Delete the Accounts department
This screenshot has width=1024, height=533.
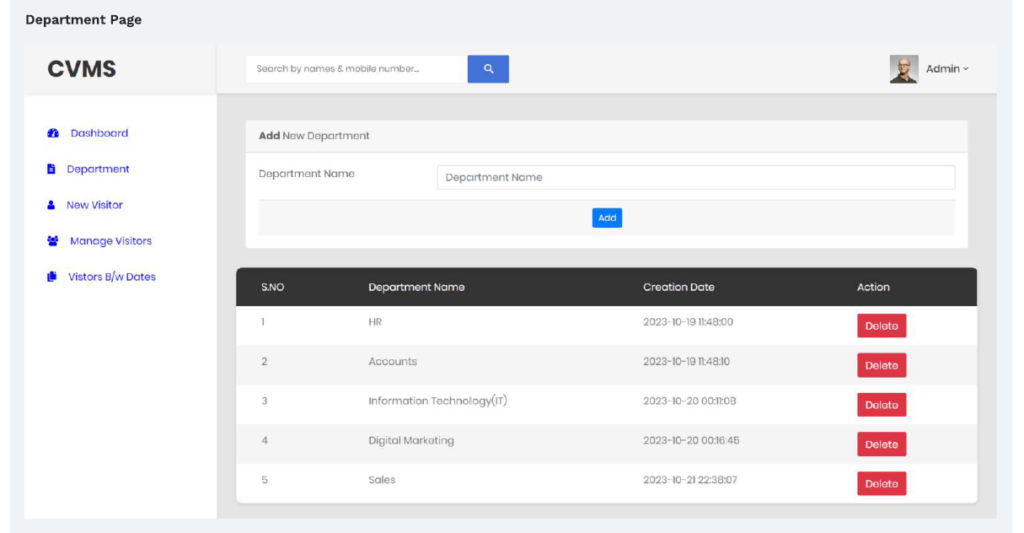click(881, 365)
